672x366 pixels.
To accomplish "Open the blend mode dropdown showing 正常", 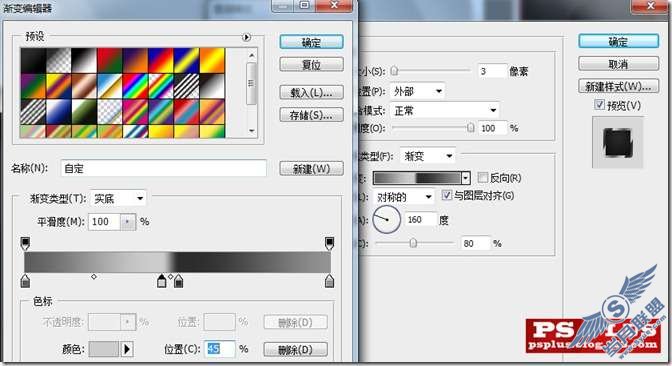I will [x=444, y=111].
